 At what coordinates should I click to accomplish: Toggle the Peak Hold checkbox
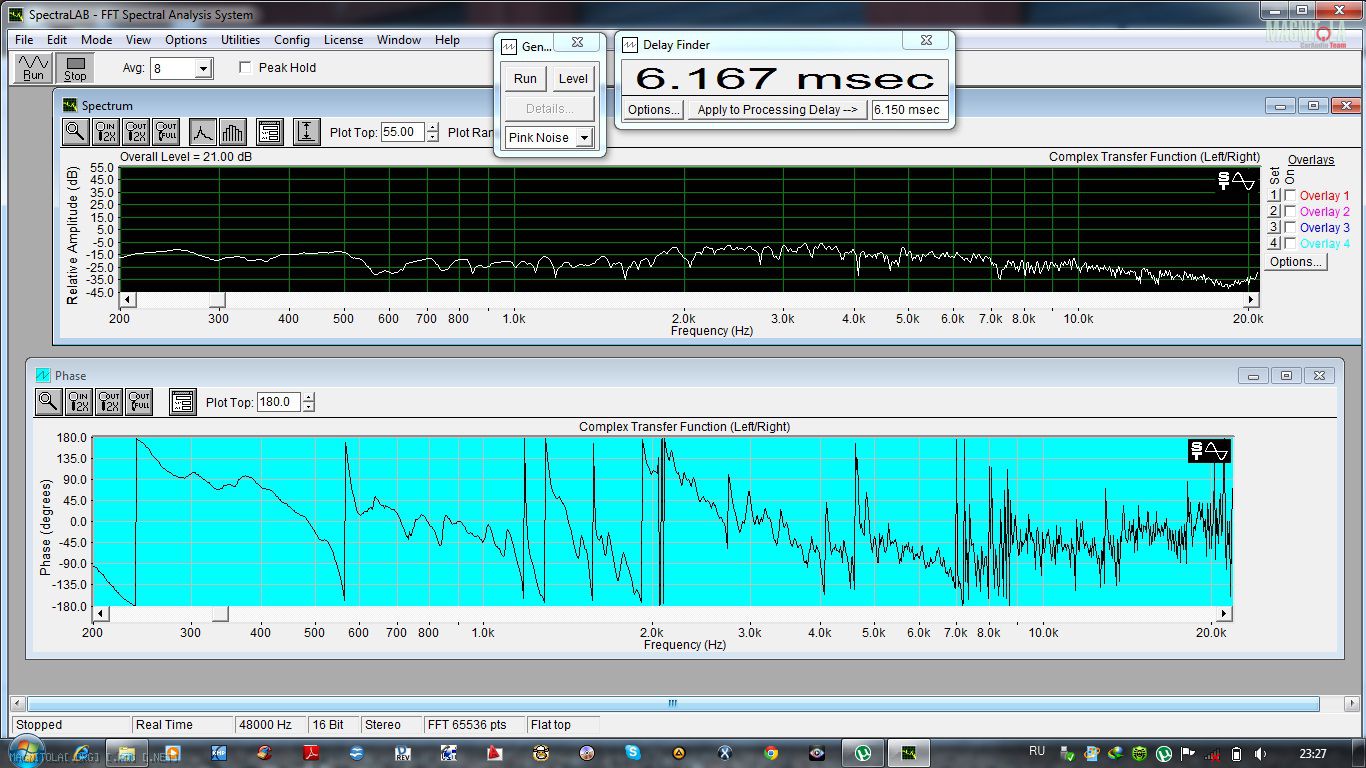[x=246, y=68]
